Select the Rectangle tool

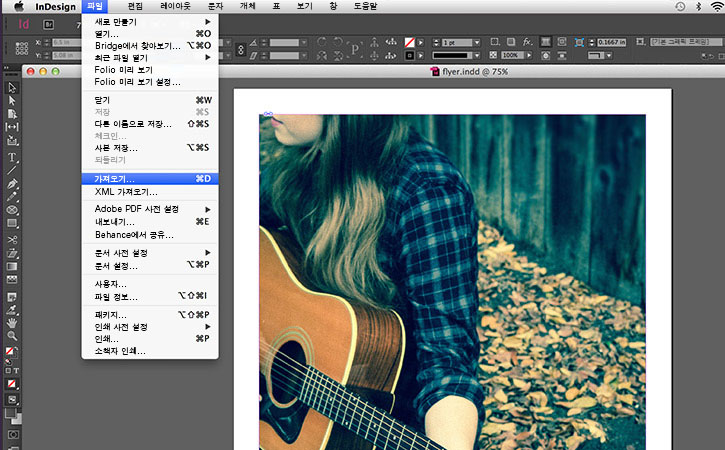pos(12,223)
